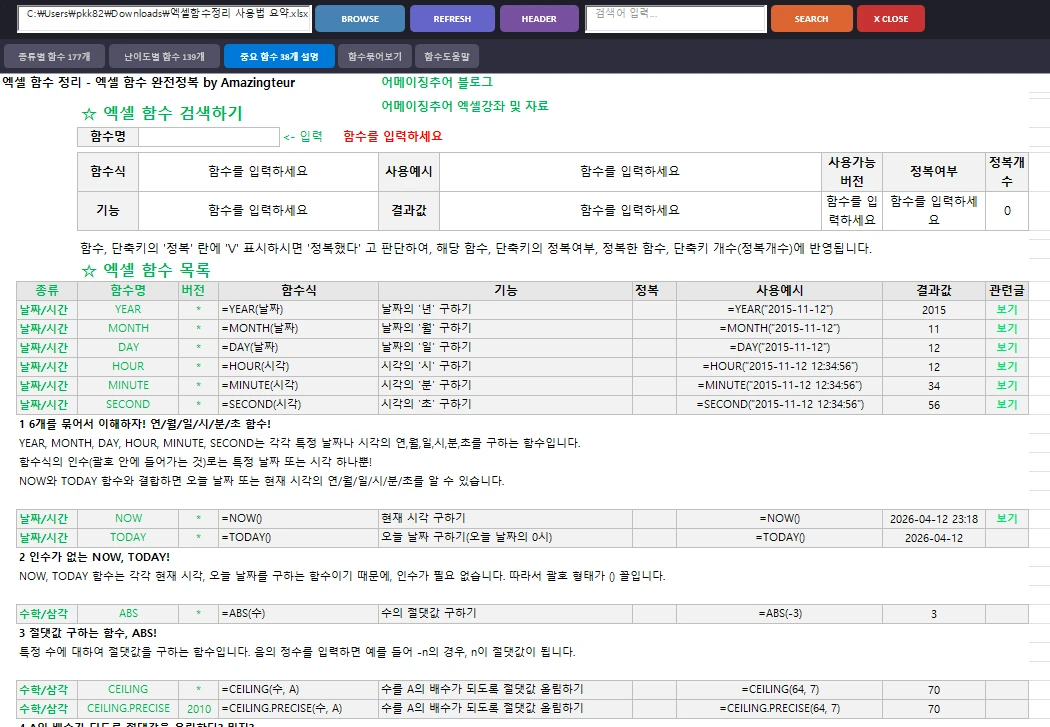Click the 정복 column header
This screenshot has height=727, width=1050.
(x=654, y=291)
